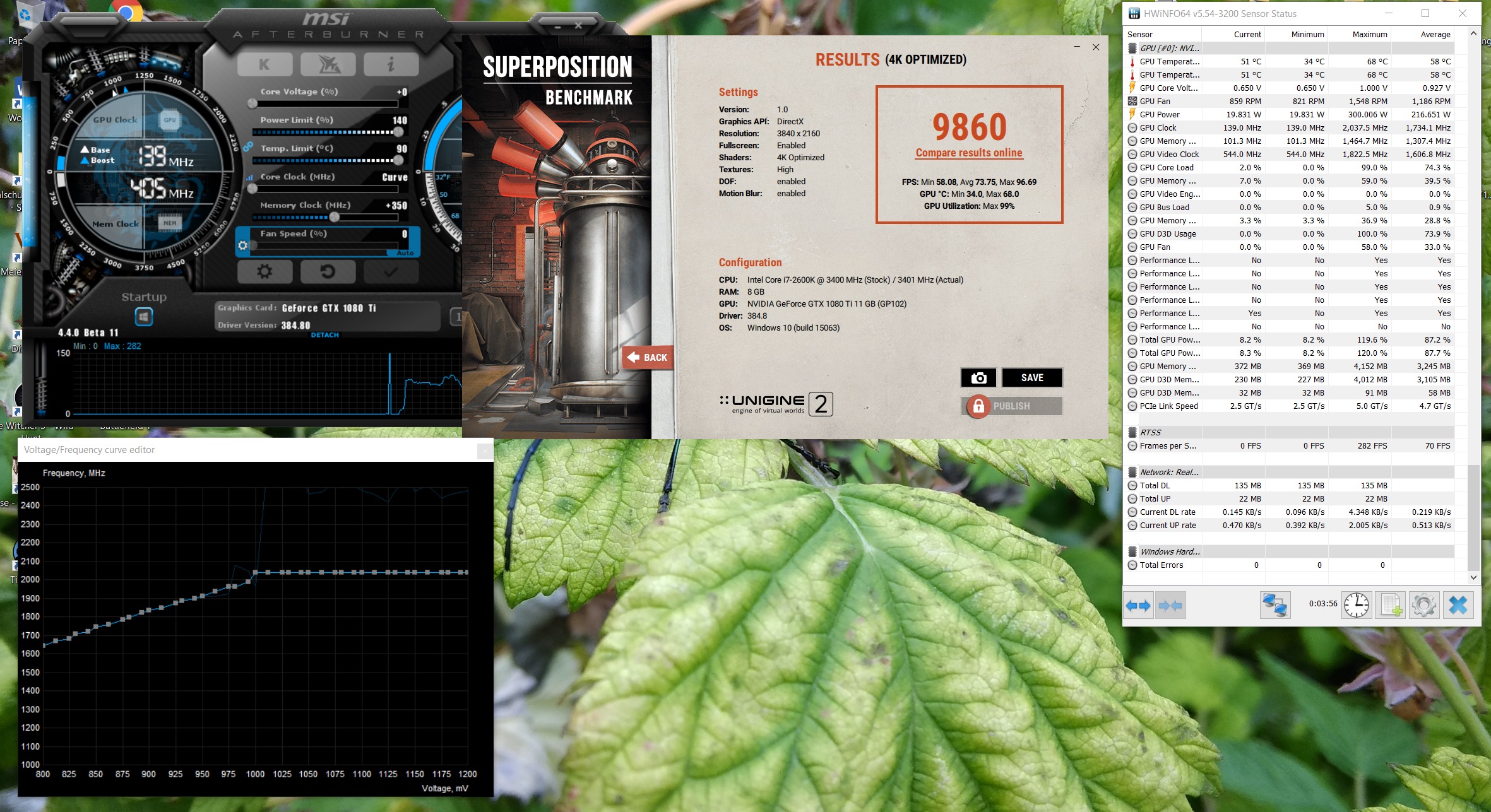The width and height of the screenshot is (1491, 812).
Task: Expand HWiNFO columns with blue arrows
Action: 1138,606
